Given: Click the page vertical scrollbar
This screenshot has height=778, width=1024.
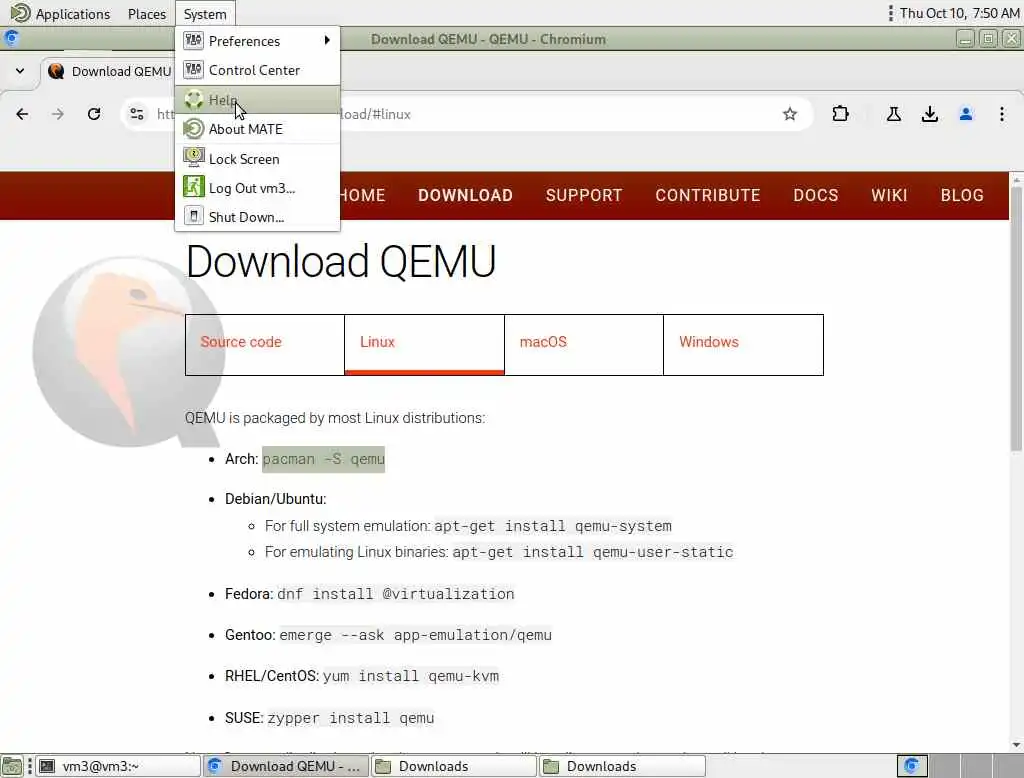Looking at the screenshot, I should [1016, 319].
